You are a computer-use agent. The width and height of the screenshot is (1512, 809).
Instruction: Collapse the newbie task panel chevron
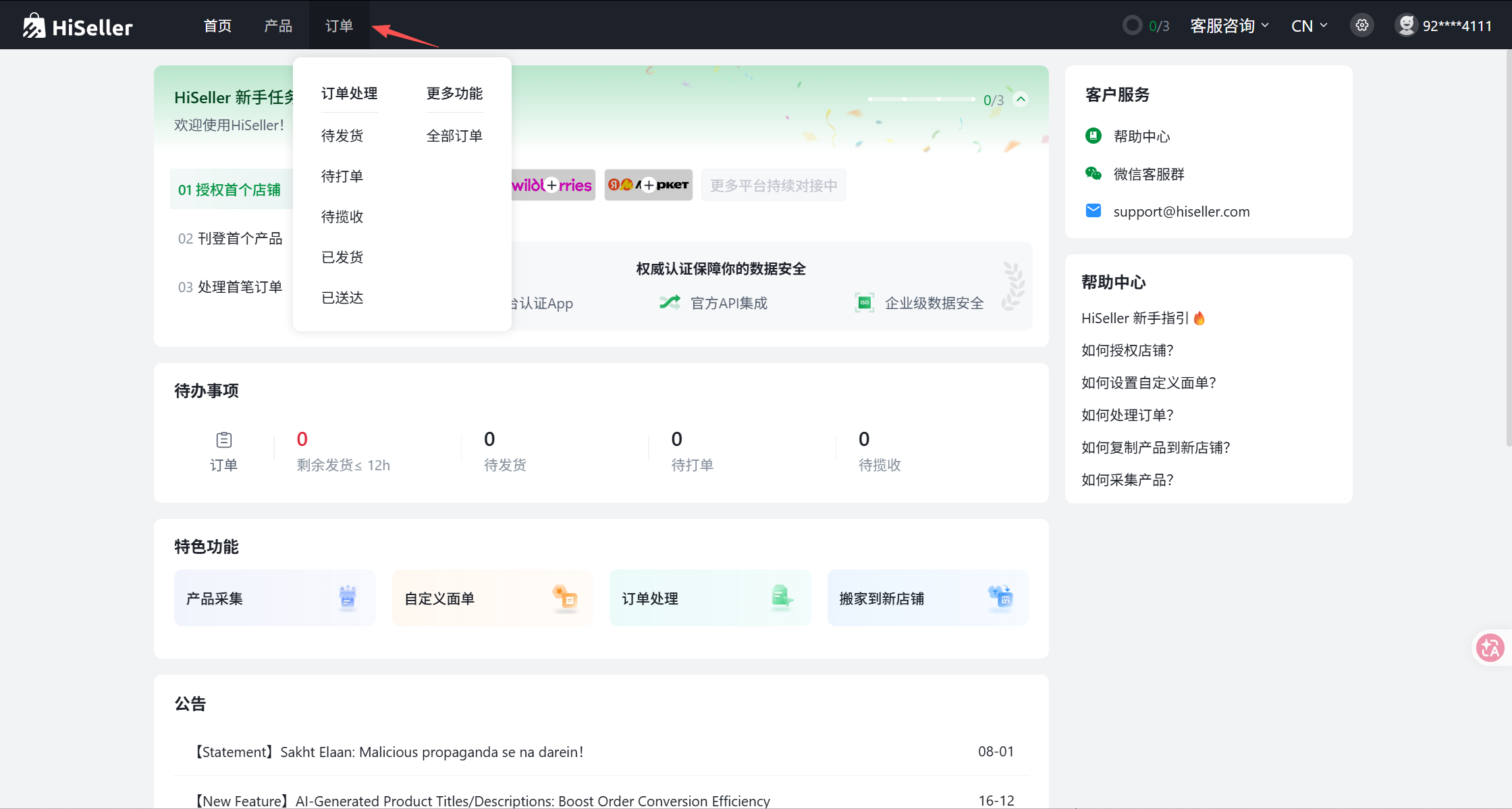(1021, 99)
